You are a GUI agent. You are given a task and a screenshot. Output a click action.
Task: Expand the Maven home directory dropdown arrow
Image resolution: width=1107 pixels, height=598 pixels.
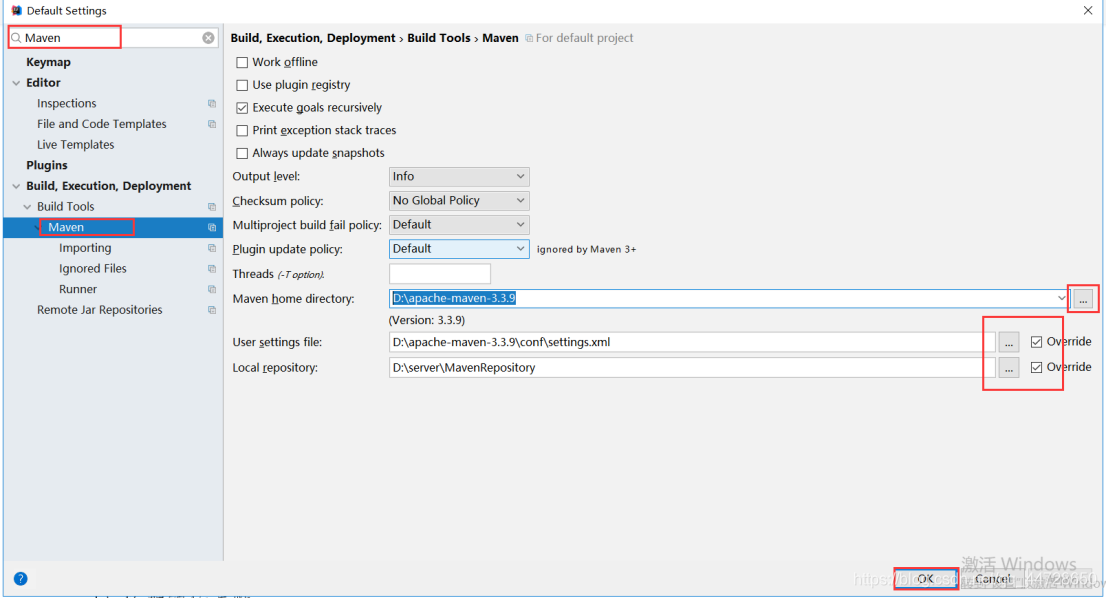click(x=1061, y=298)
